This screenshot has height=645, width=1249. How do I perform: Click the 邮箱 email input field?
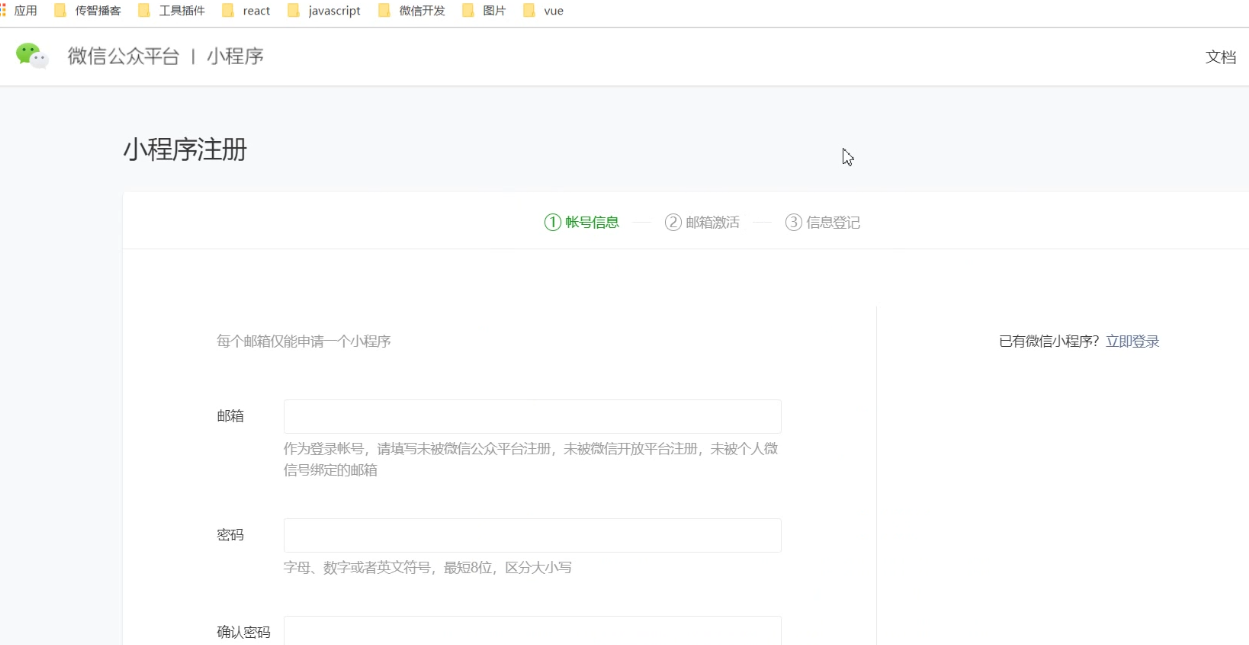pyautogui.click(x=531, y=416)
